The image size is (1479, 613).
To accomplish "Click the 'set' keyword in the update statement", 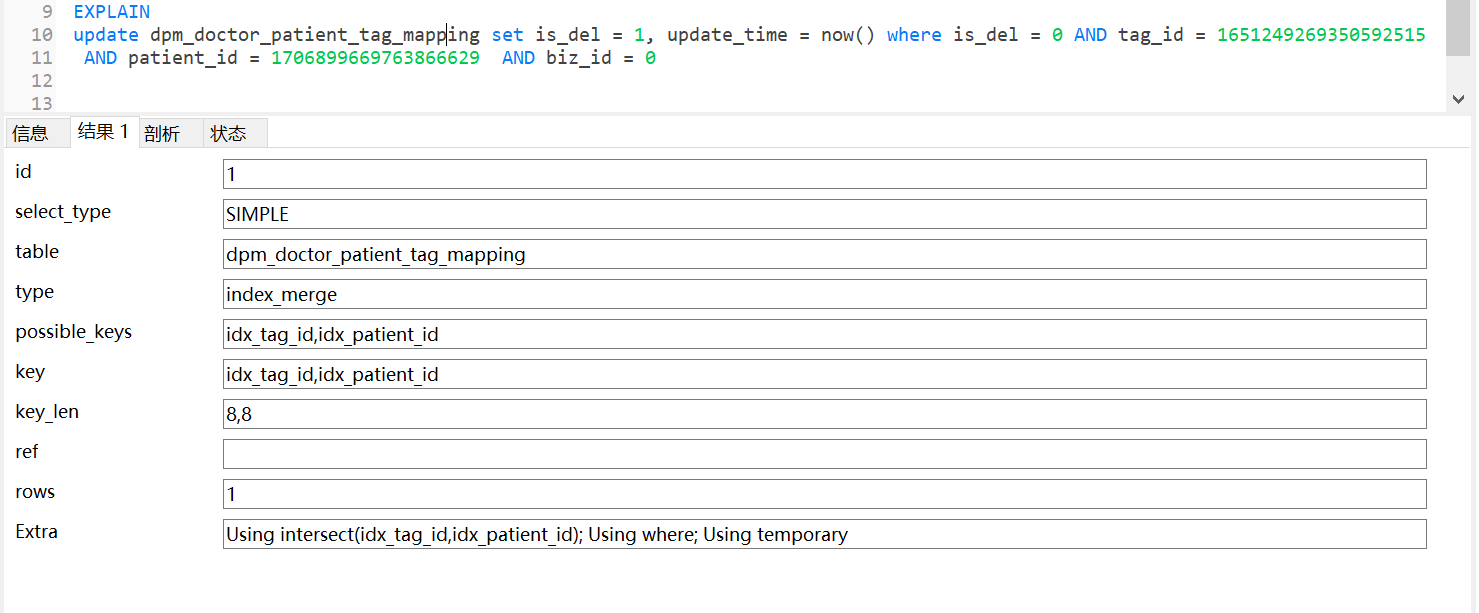I will [x=507, y=35].
